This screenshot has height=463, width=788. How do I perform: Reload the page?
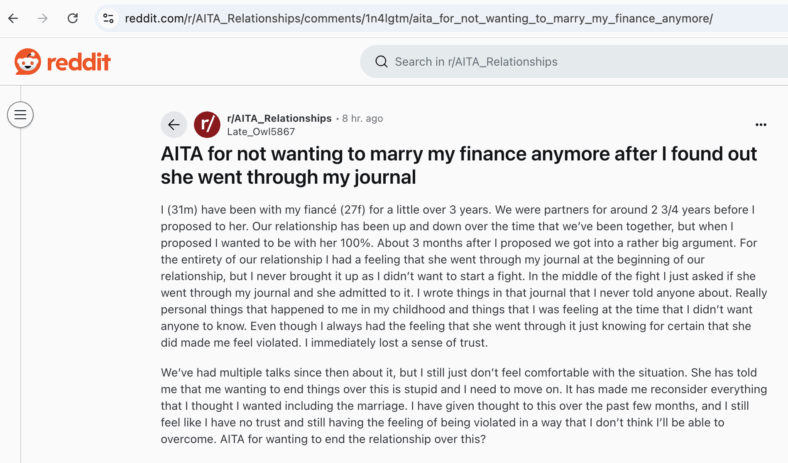[73, 19]
